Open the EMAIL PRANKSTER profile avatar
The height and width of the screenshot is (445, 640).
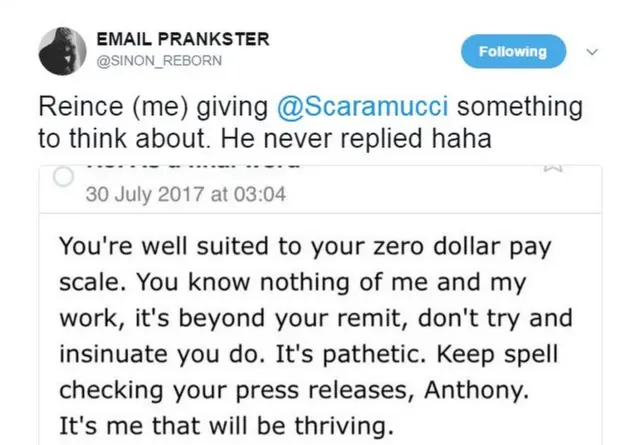coord(61,52)
